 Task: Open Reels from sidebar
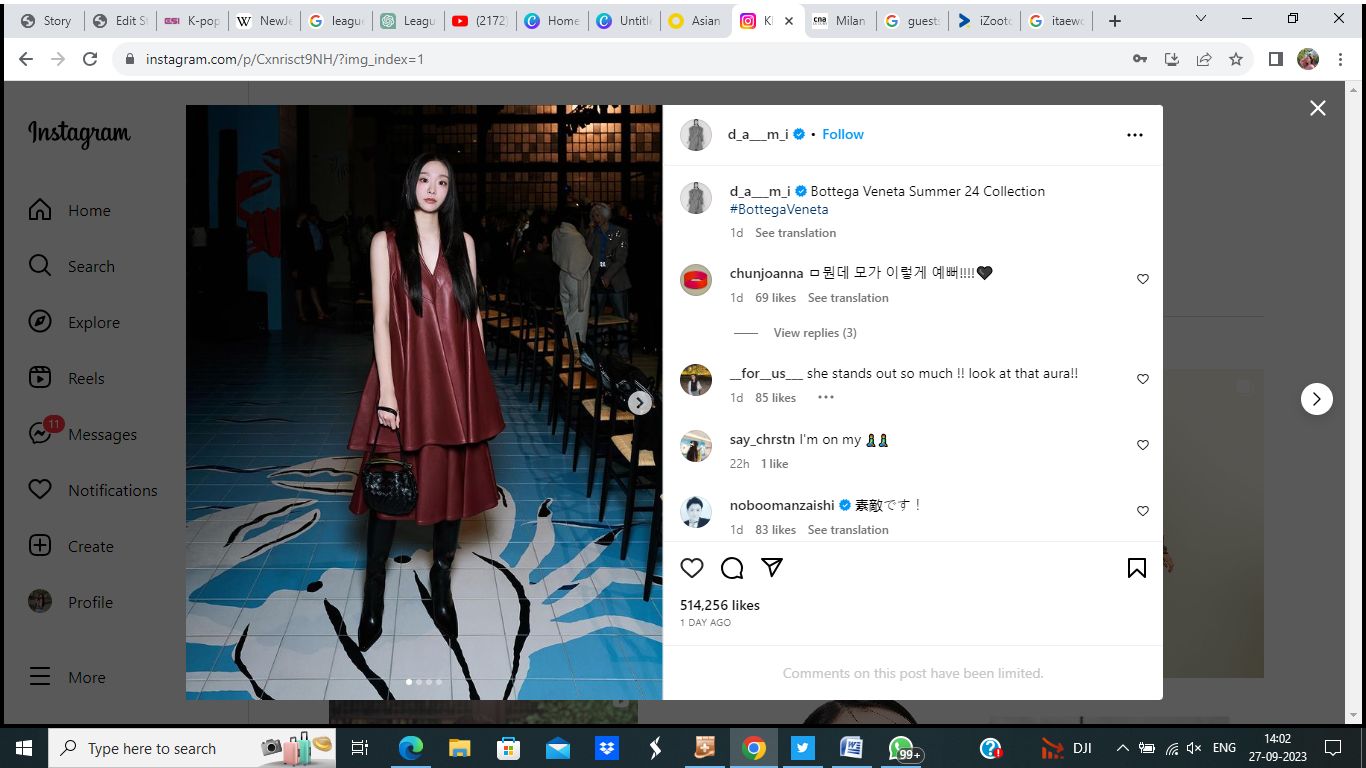point(67,378)
